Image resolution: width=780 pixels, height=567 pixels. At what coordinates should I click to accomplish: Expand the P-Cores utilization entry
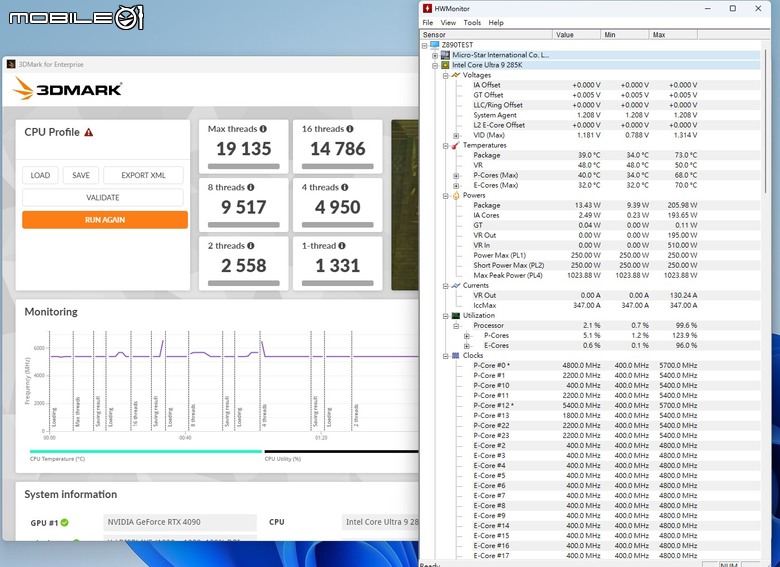pos(467,336)
